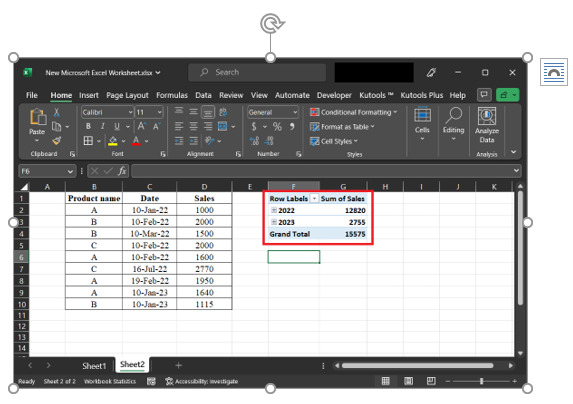Click the Merge & Center icon

tap(223, 126)
